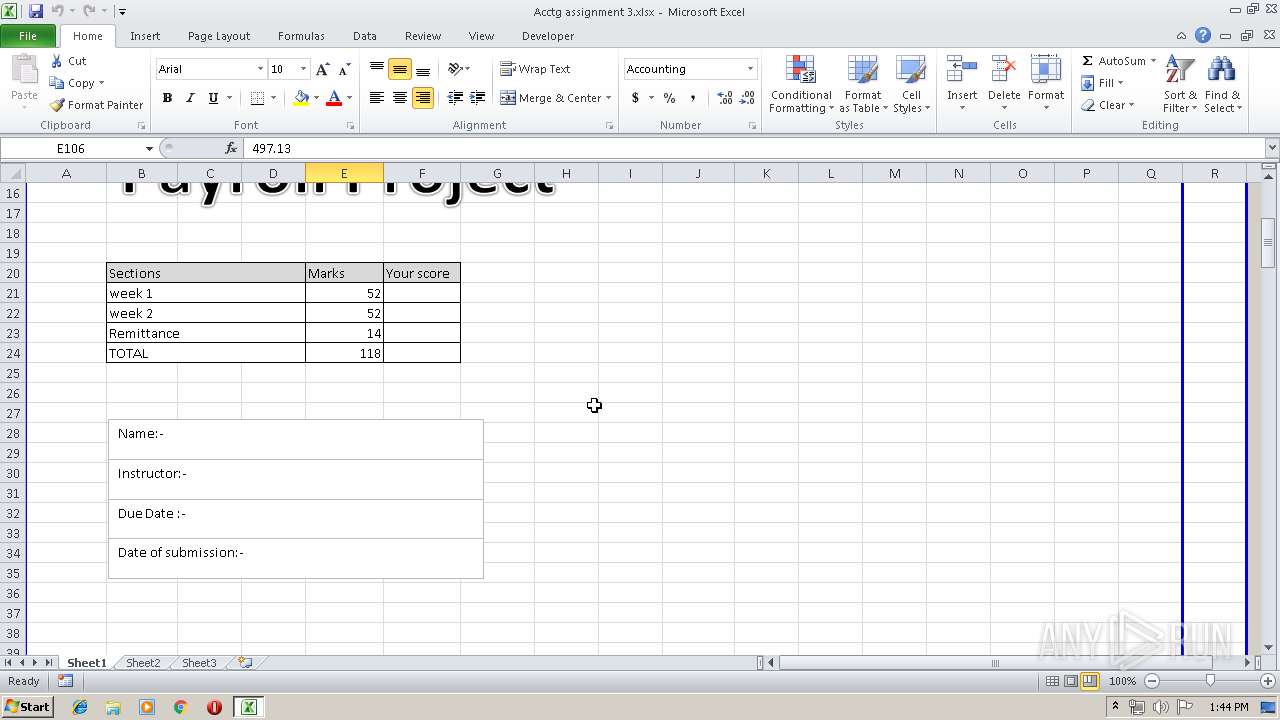Decrease cell indent
Screen dimensions: 1280x720
(x=455, y=98)
